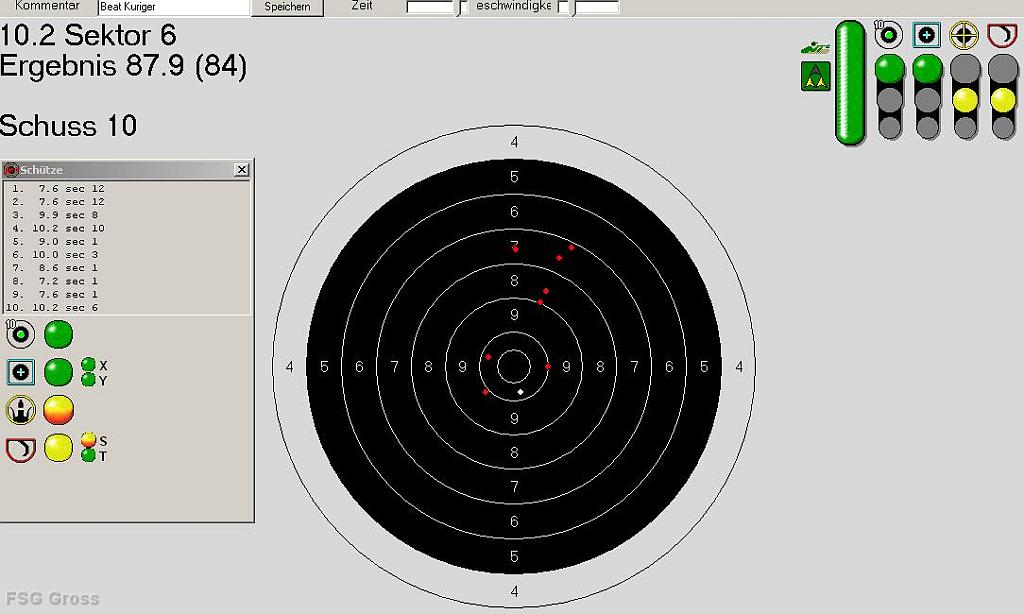Click the green triangle icon beside the bar
This screenshot has width=1024, height=614.
point(815,76)
